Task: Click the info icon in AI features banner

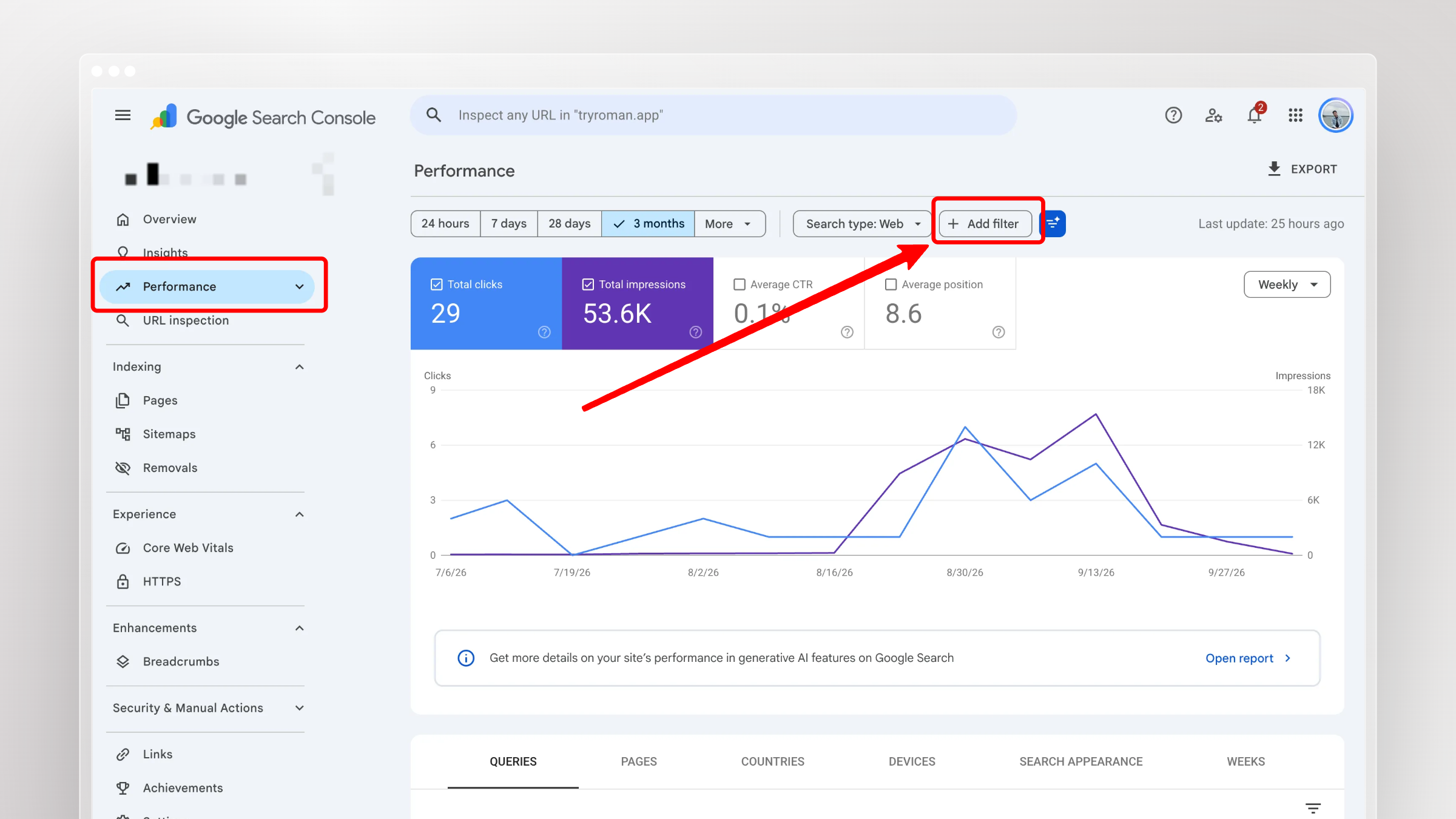Action: pos(466,658)
